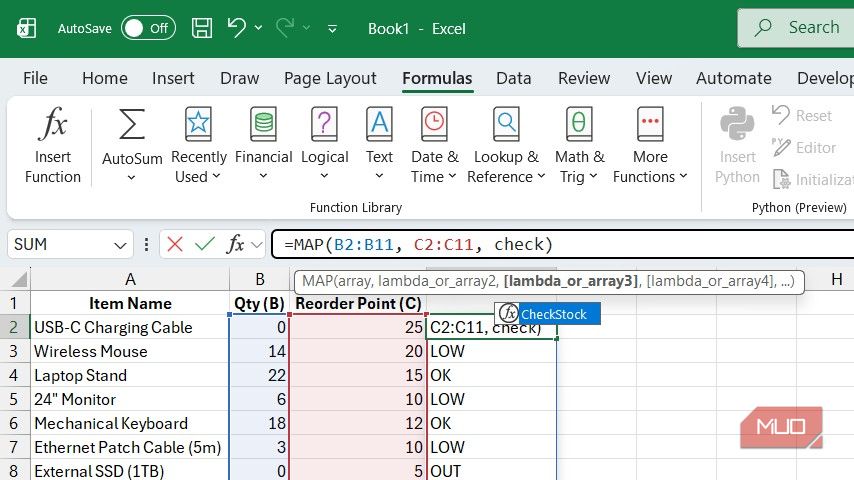
Task: Click inside the formula bar text
Action: tap(564, 244)
